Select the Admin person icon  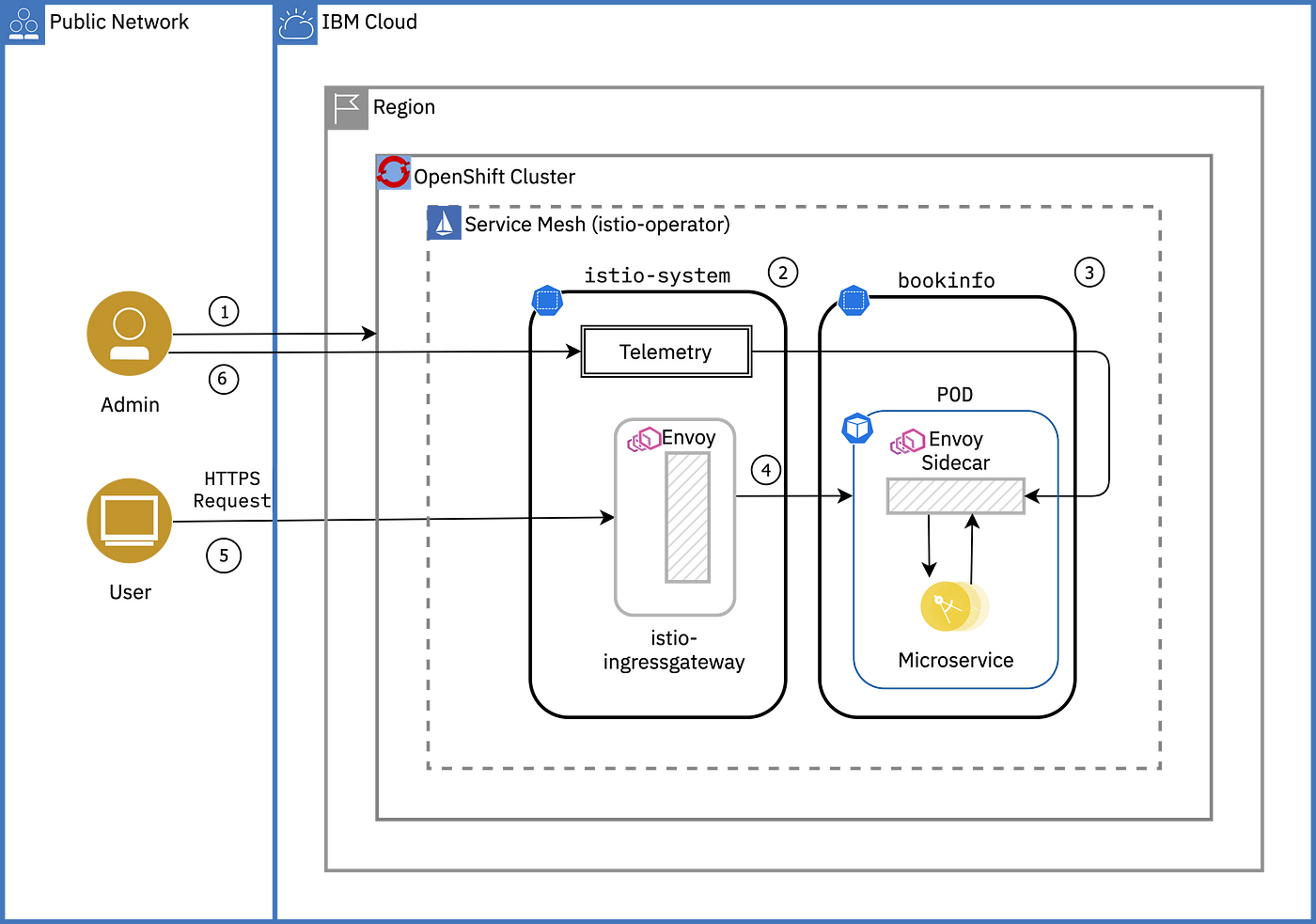tap(130, 334)
